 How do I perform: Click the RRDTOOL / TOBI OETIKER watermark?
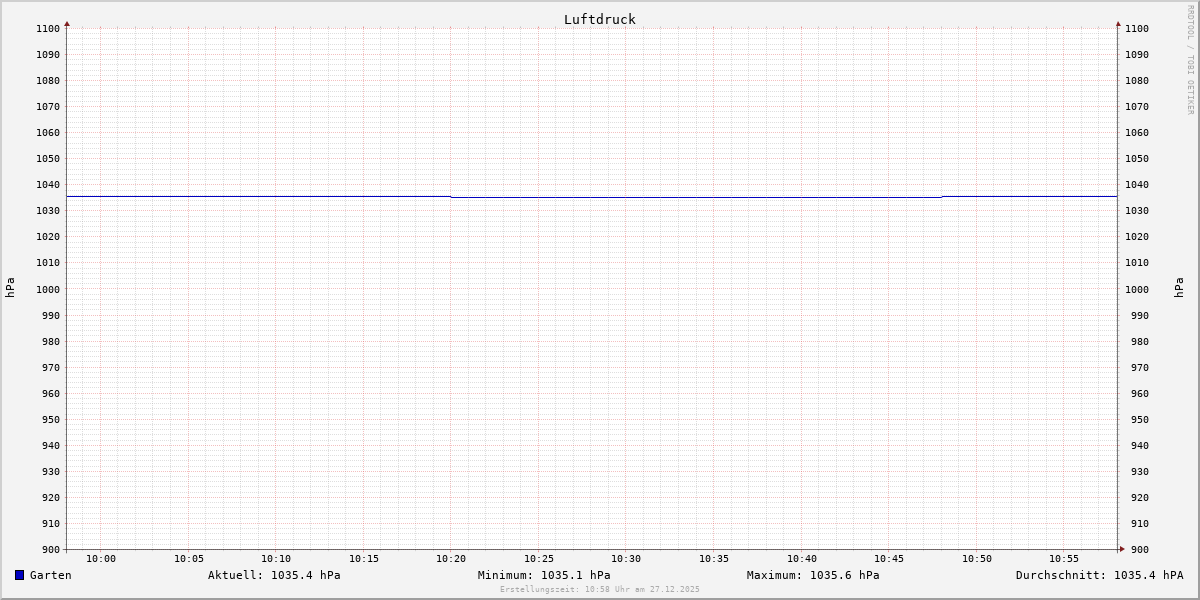coord(1190,60)
